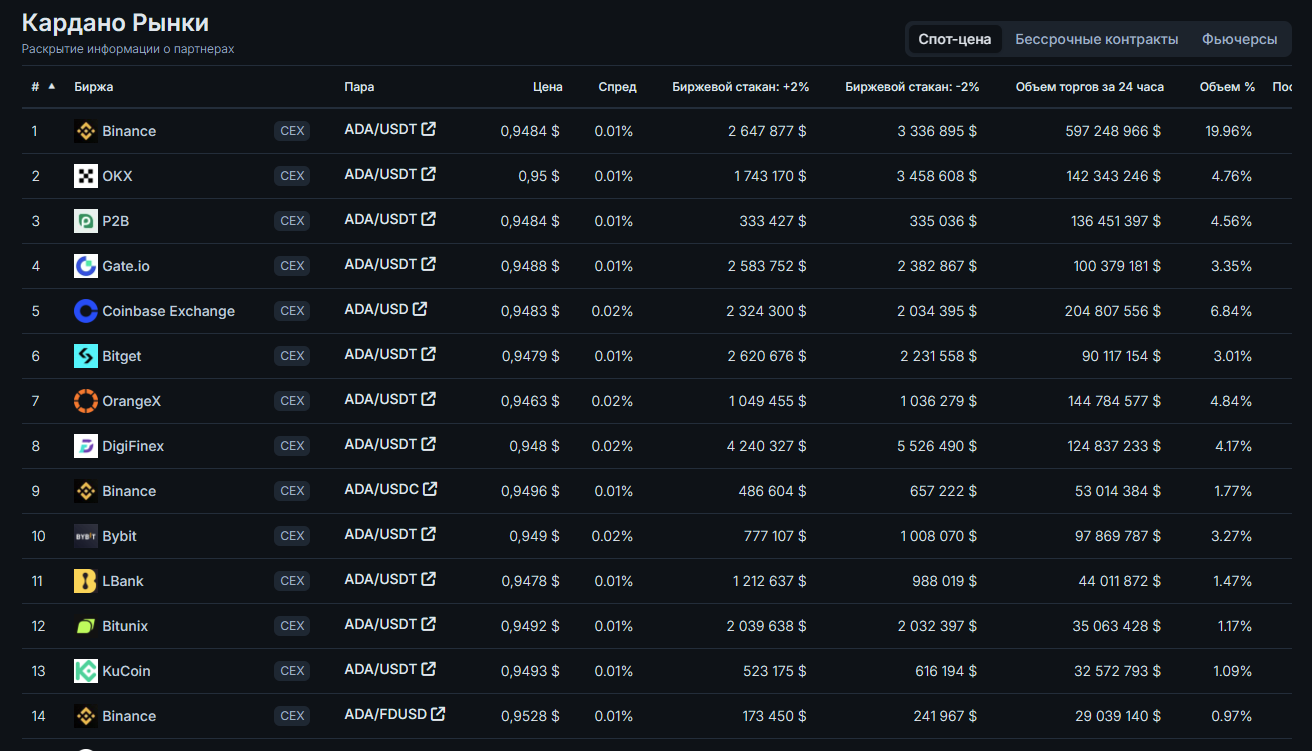Open the ADA/USDT pair link for OrangeX
This screenshot has height=751, width=1312.
tap(380, 399)
